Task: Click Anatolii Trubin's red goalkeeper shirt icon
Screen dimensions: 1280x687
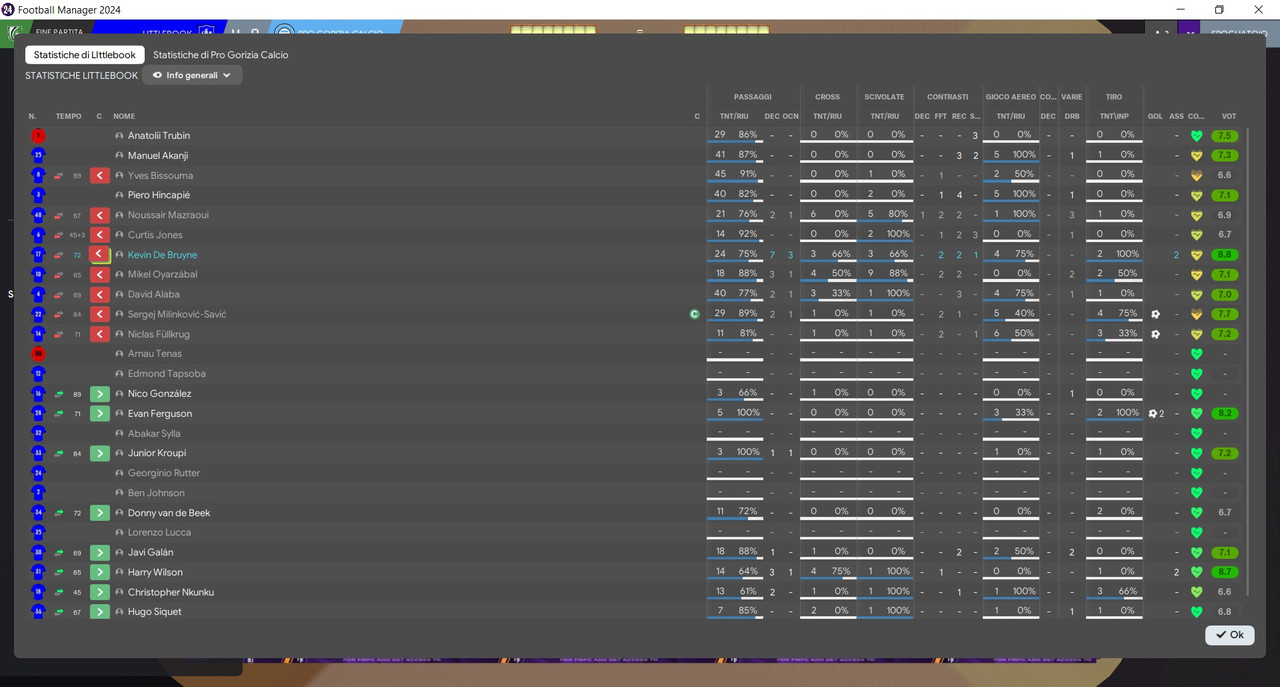Action: (38, 136)
